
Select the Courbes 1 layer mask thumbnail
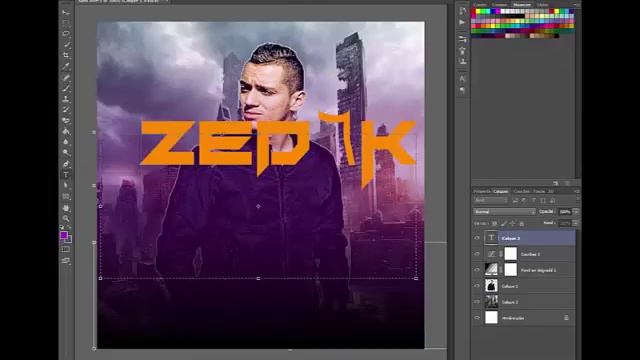(x=511, y=253)
